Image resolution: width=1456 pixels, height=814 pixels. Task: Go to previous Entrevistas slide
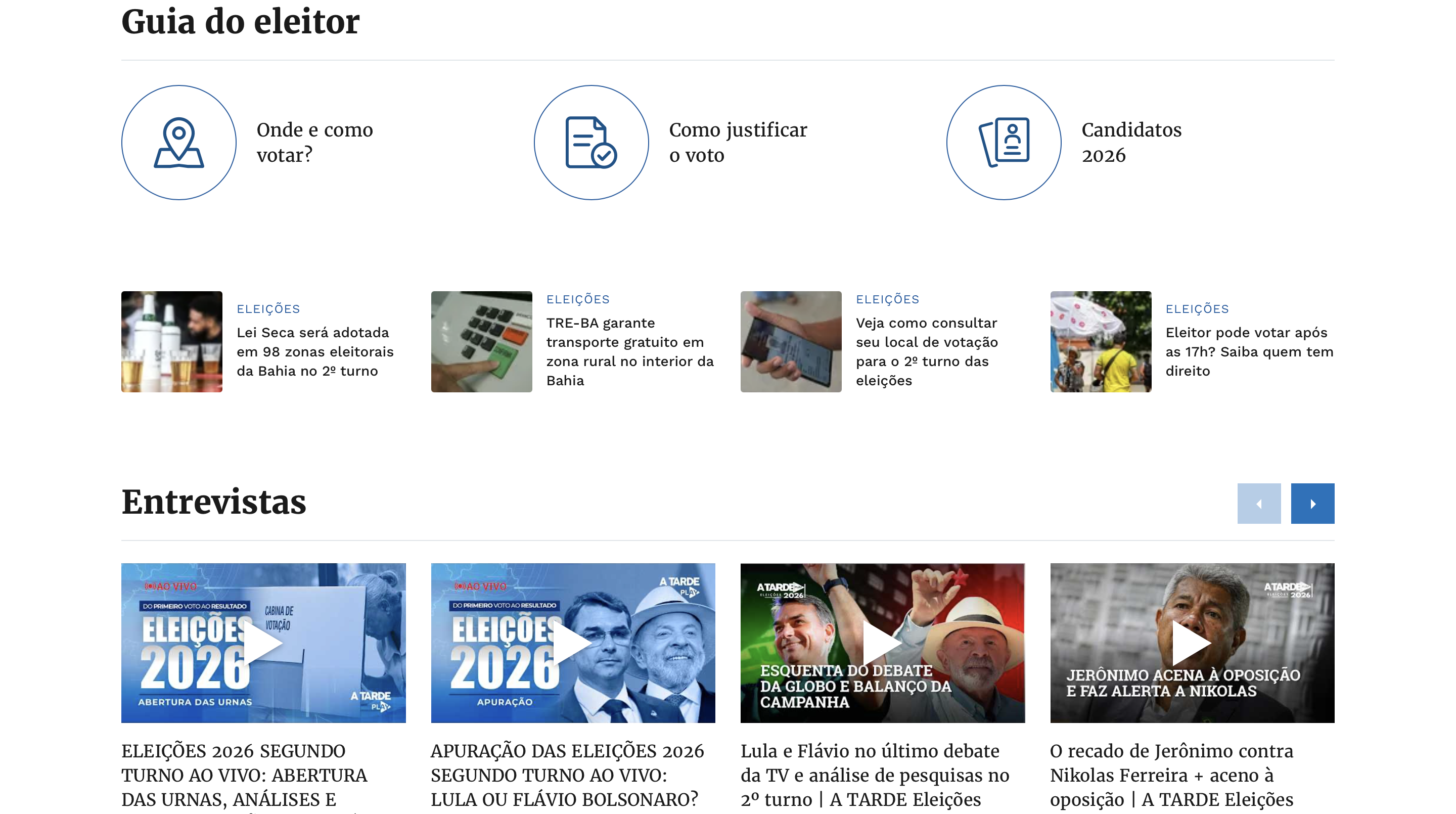pyautogui.click(x=1259, y=503)
